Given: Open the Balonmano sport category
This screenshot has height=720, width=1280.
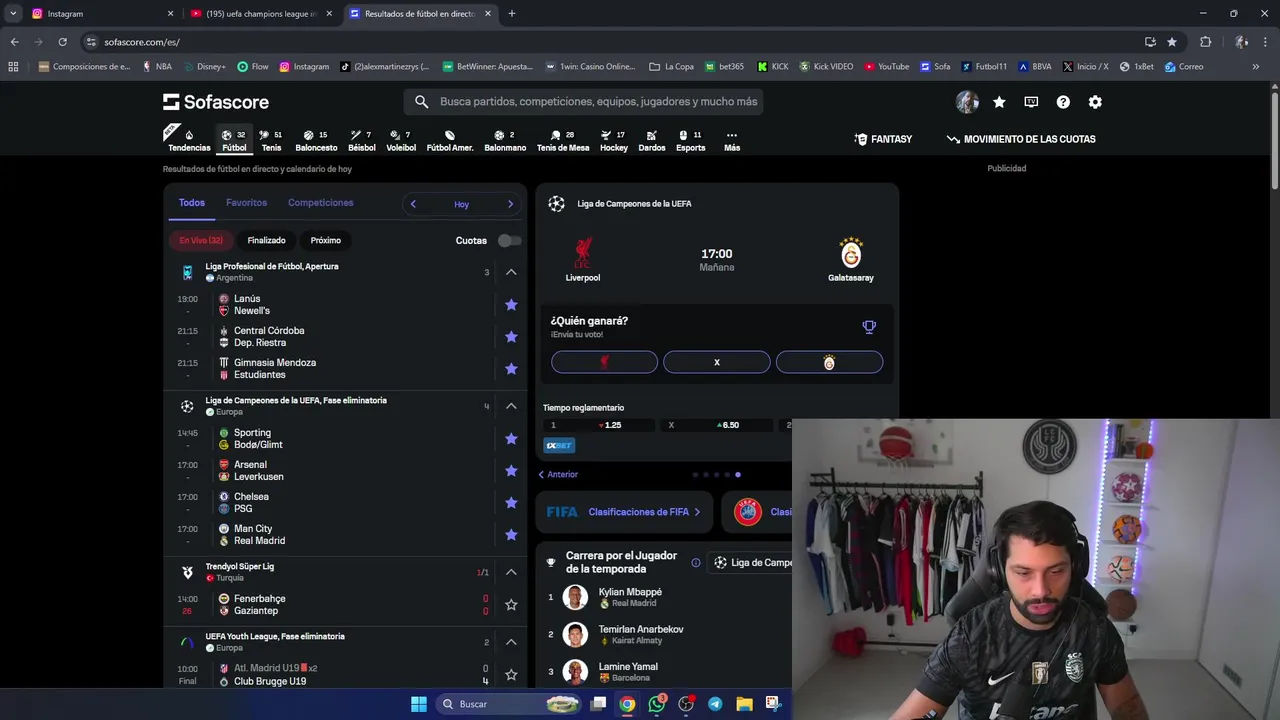Looking at the screenshot, I should click(505, 140).
